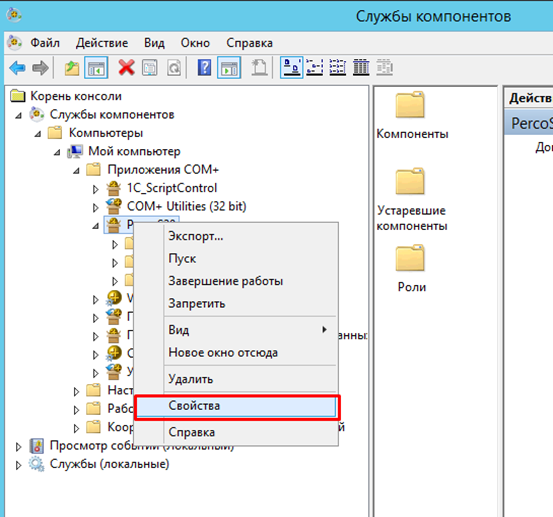
Task: Expand the Просмотр событий node
Action: 18,447
